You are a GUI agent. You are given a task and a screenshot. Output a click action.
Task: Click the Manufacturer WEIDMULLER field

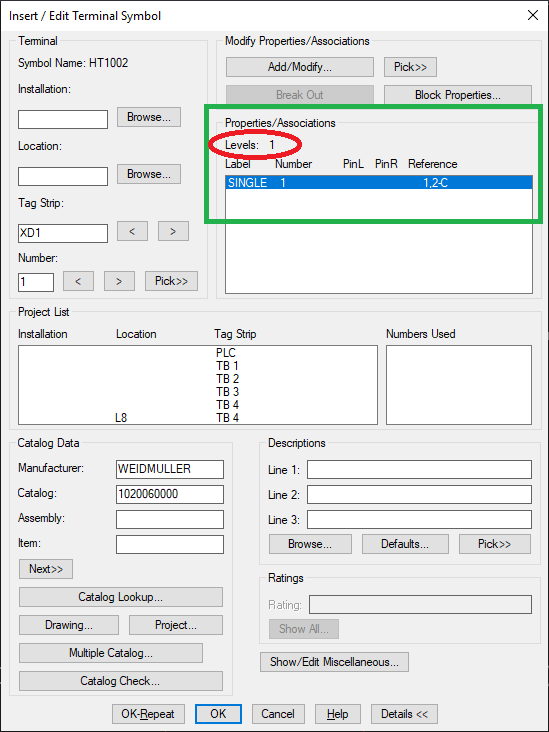[170, 469]
